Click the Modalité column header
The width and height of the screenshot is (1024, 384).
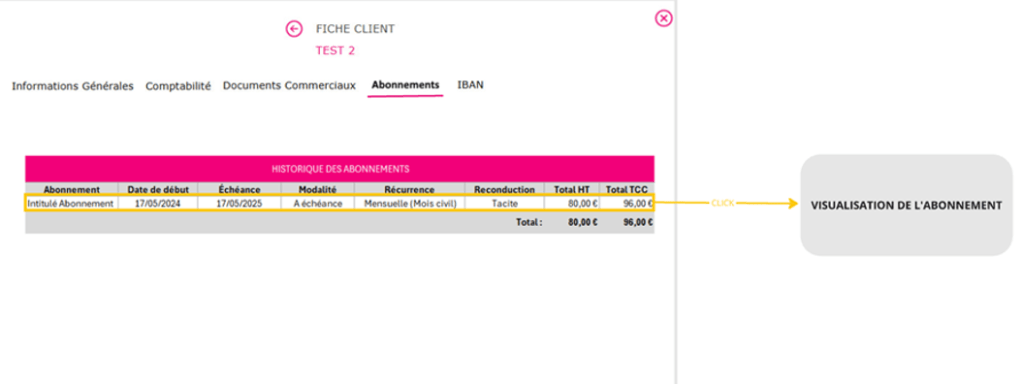point(318,189)
